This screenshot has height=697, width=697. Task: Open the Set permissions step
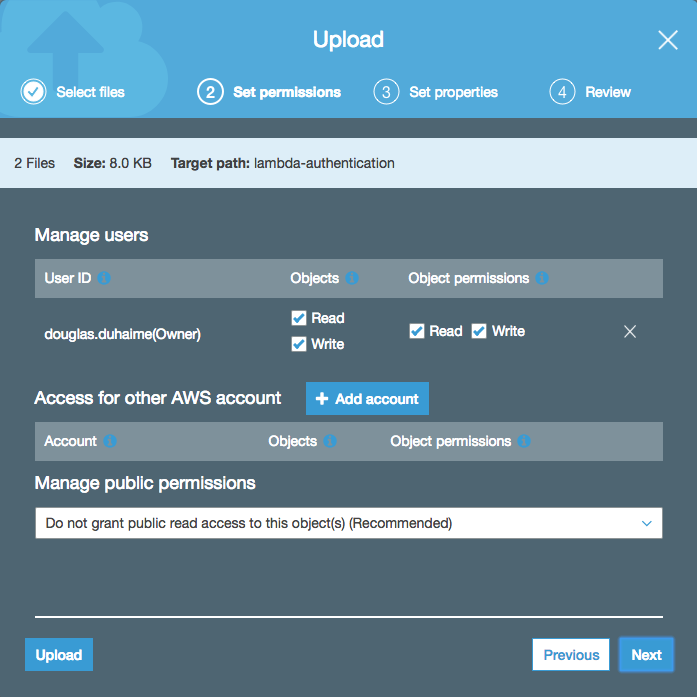point(287,92)
